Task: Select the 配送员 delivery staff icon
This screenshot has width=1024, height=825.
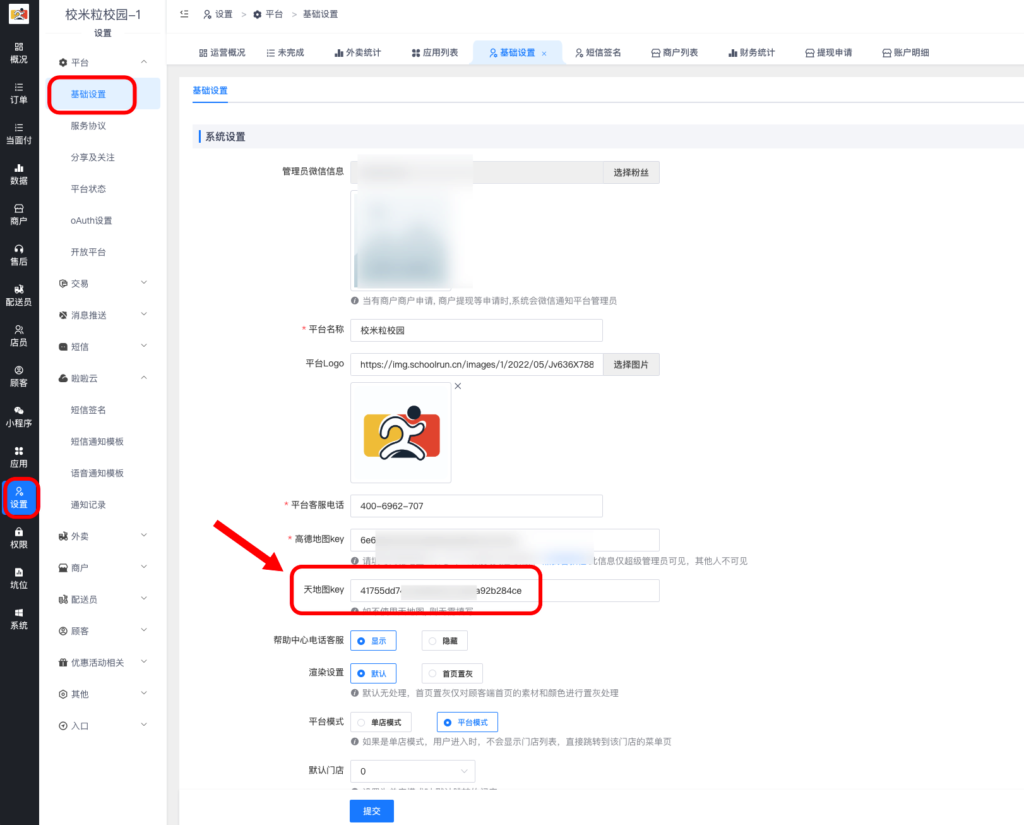Action: coord(18,295)
